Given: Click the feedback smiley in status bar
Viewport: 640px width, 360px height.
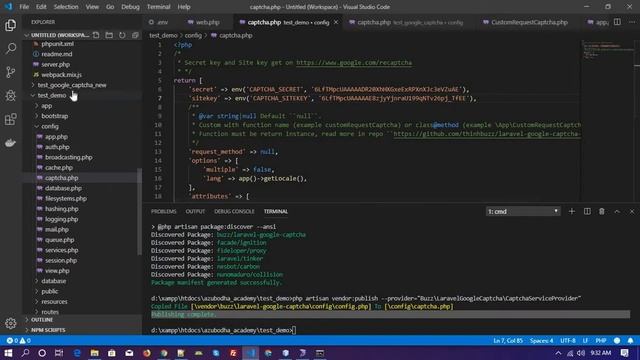Looking at the screenshot, I should [617, 340].
